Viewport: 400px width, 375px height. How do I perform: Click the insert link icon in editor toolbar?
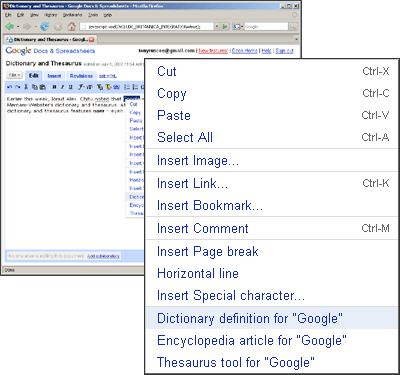pos(116,87)
